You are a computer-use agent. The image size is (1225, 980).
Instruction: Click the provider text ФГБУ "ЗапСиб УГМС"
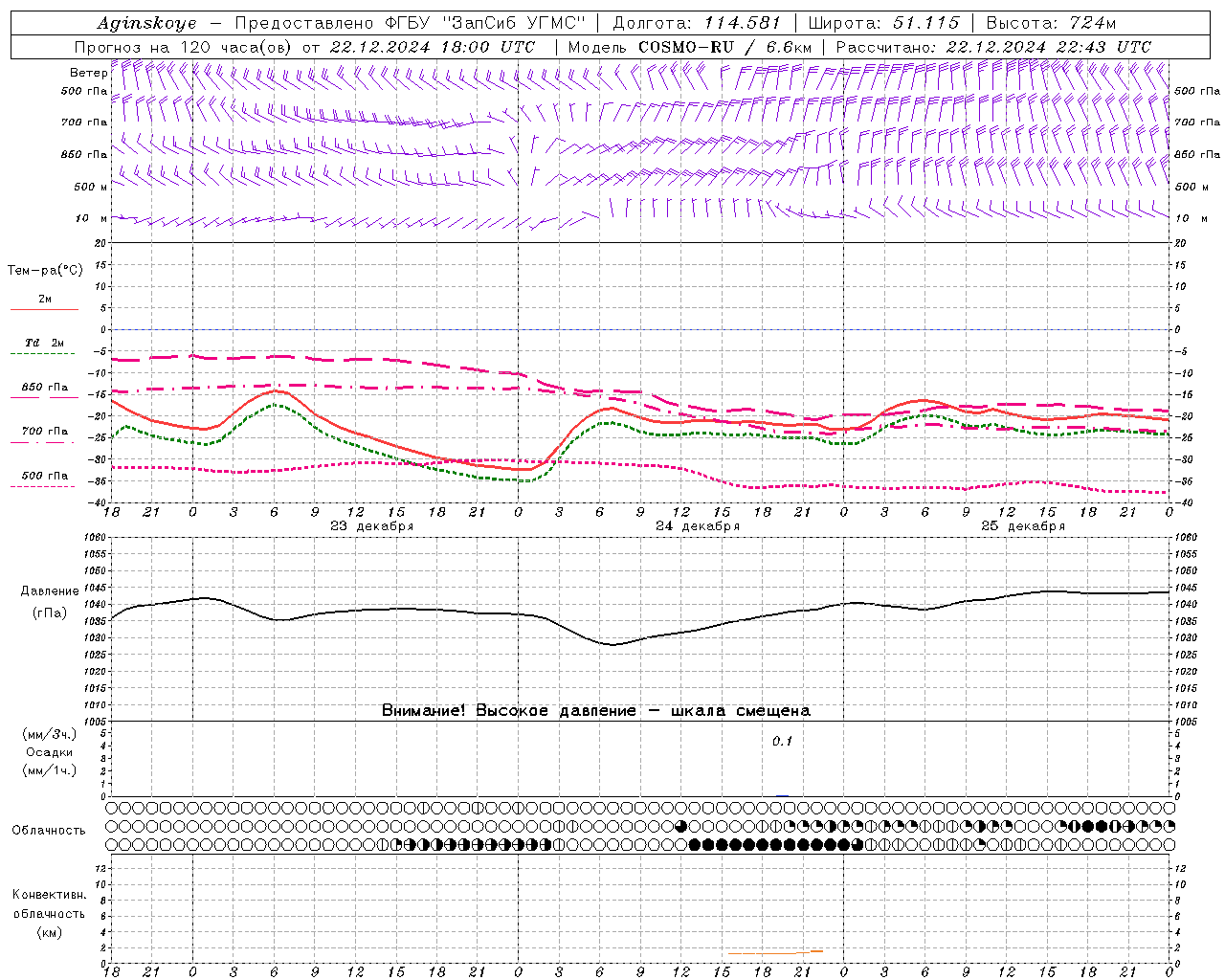(x=486, y=23)
